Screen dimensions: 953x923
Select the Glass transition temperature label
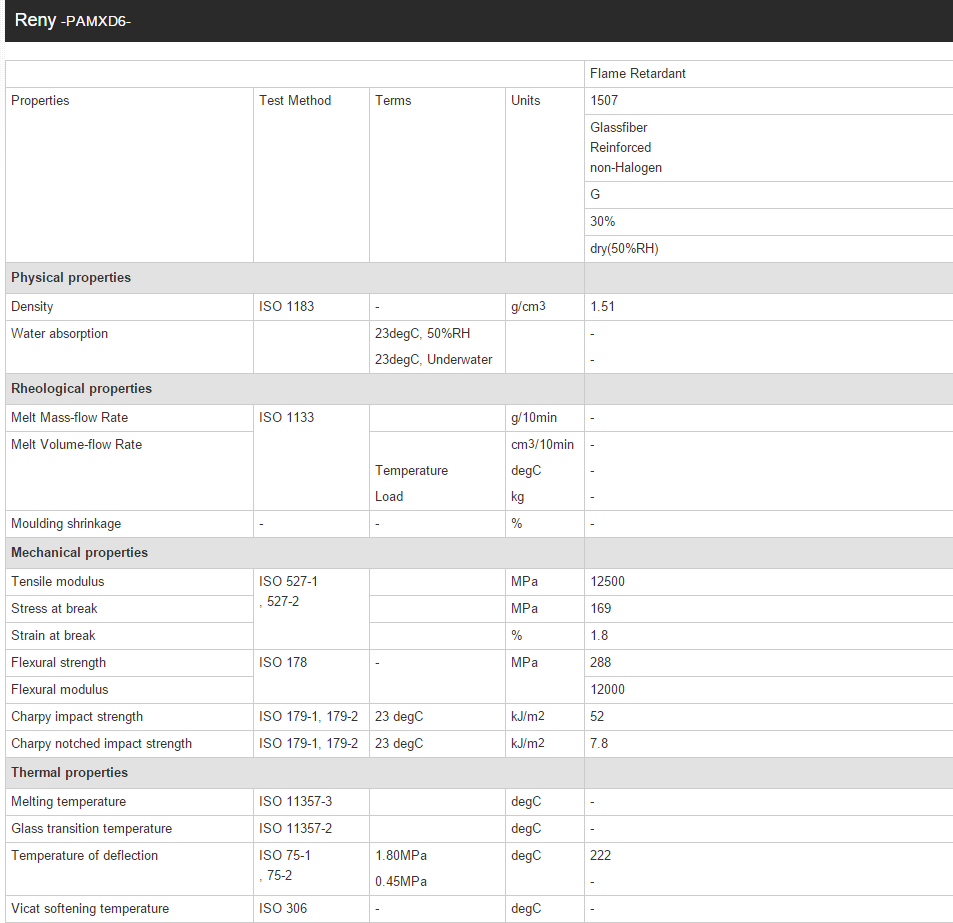pos(91,829)
